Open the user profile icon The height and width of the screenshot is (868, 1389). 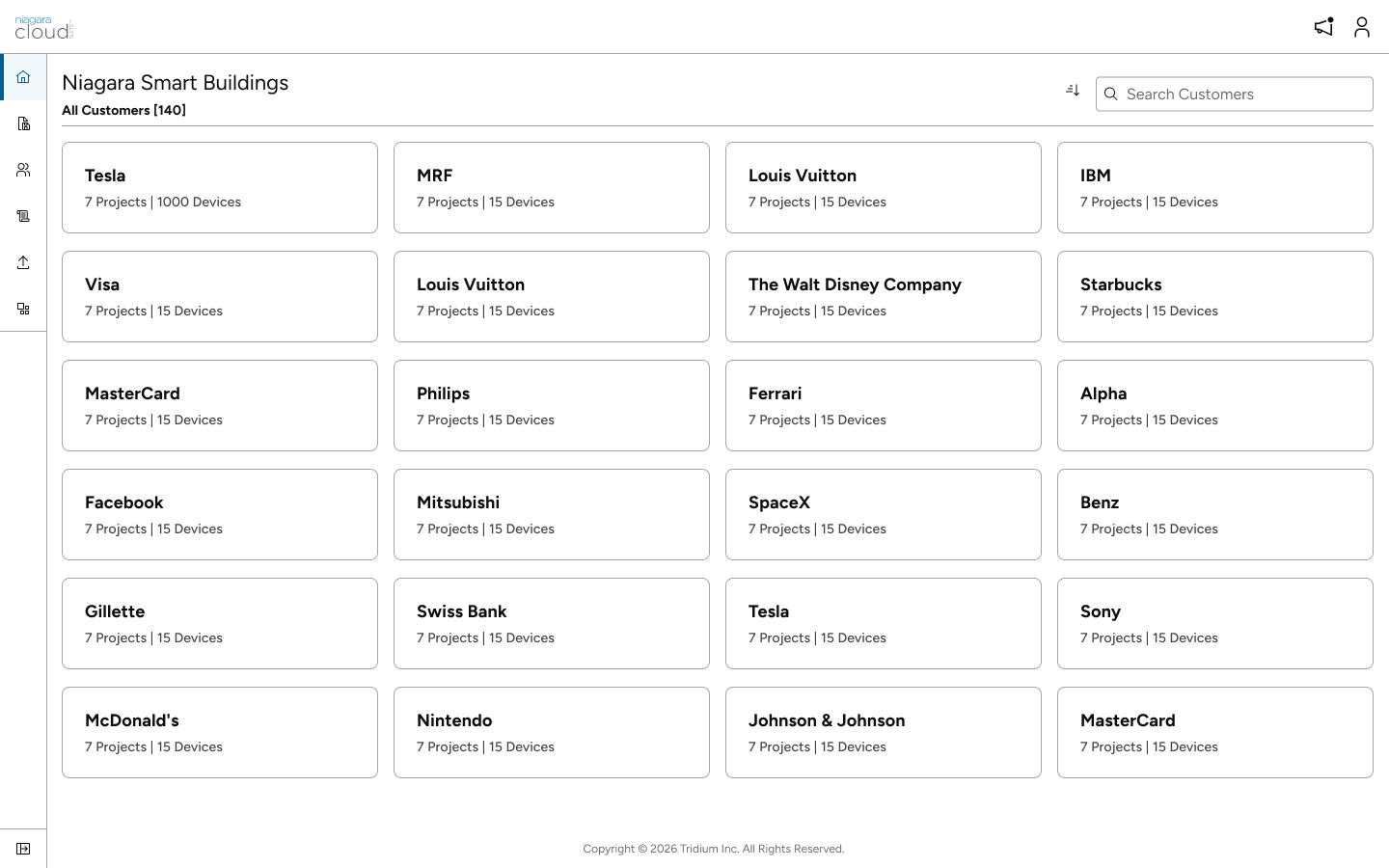(x=1362, y=27)
